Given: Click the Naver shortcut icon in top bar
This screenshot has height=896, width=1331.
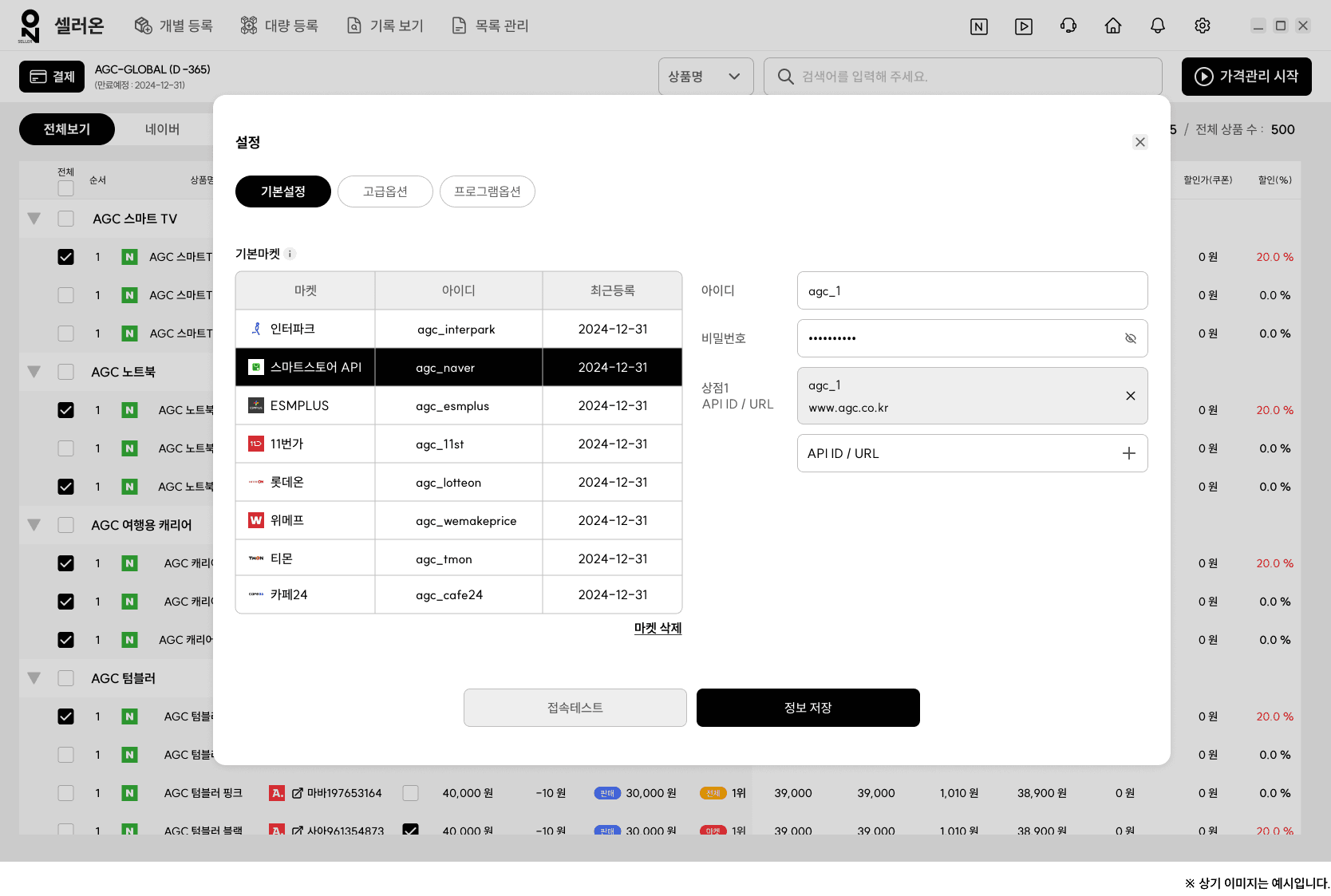Looking at the screenshot, I should (978, 26).
